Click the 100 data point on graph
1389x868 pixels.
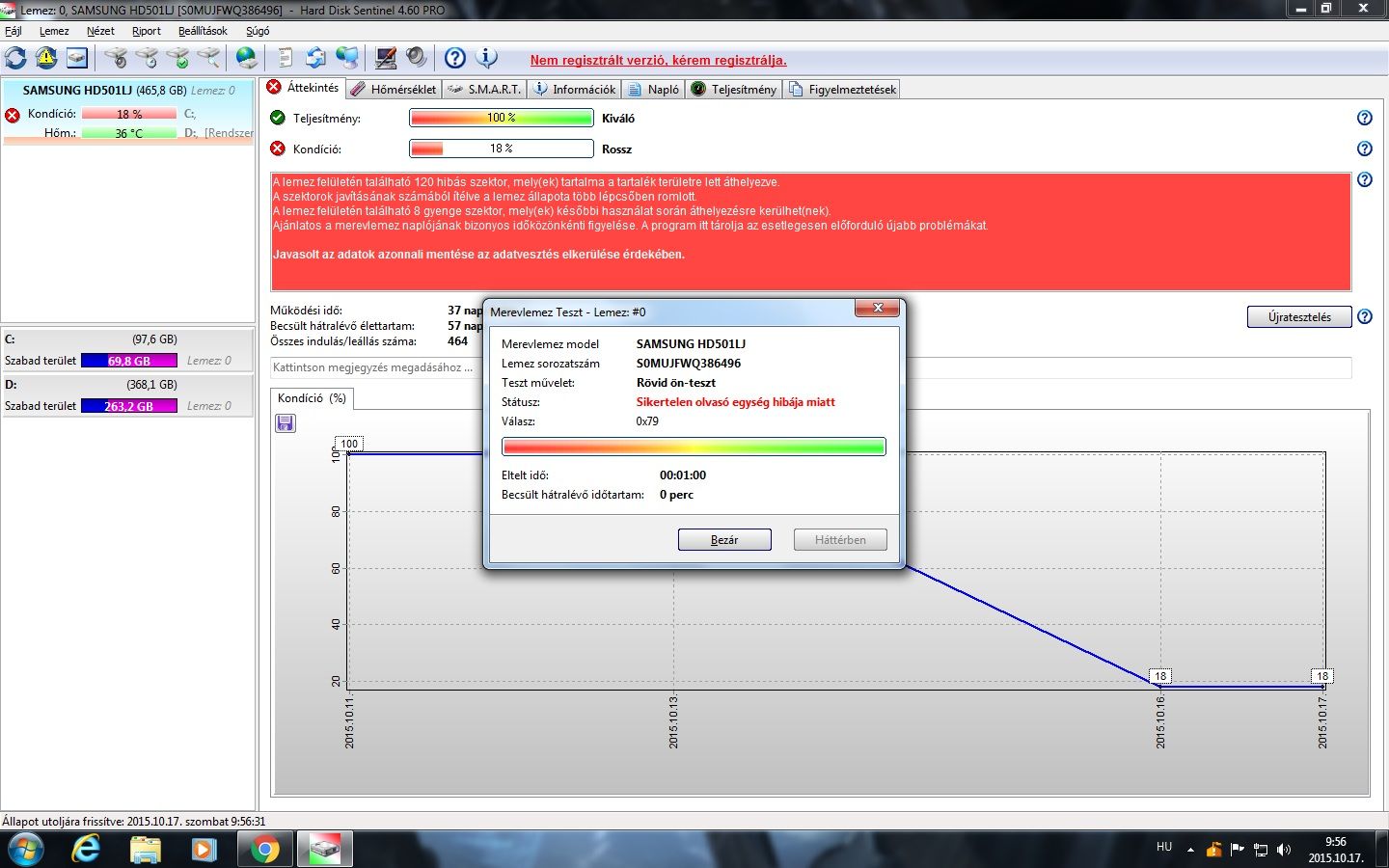click(349, 444)
